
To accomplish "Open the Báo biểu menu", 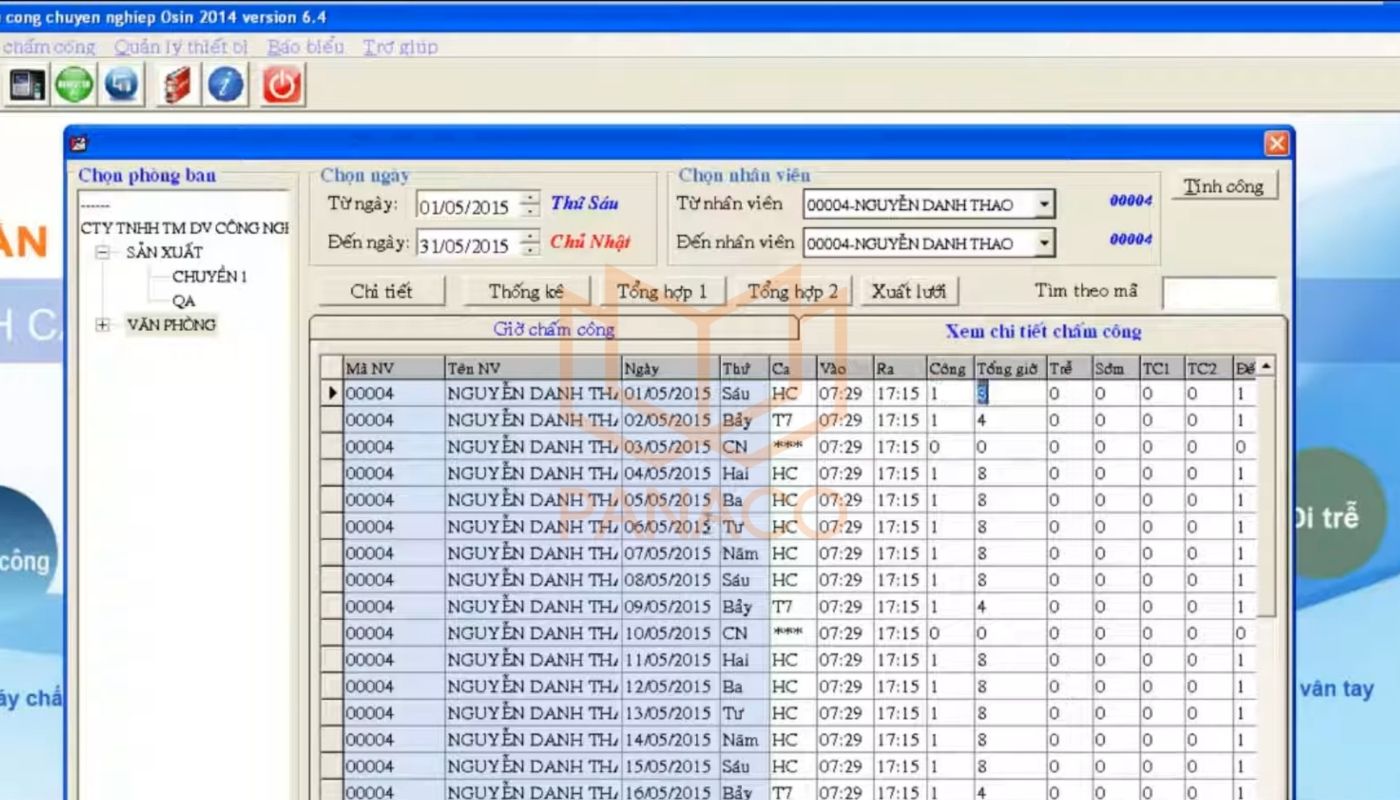I will click(x=305, y=47).
